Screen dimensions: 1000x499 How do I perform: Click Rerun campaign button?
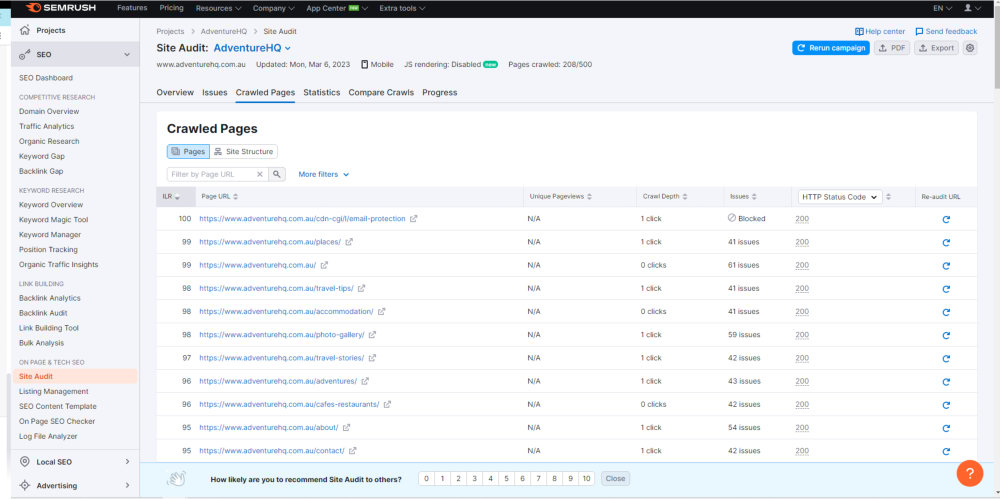pyautogui.click(x=830, y=48)
